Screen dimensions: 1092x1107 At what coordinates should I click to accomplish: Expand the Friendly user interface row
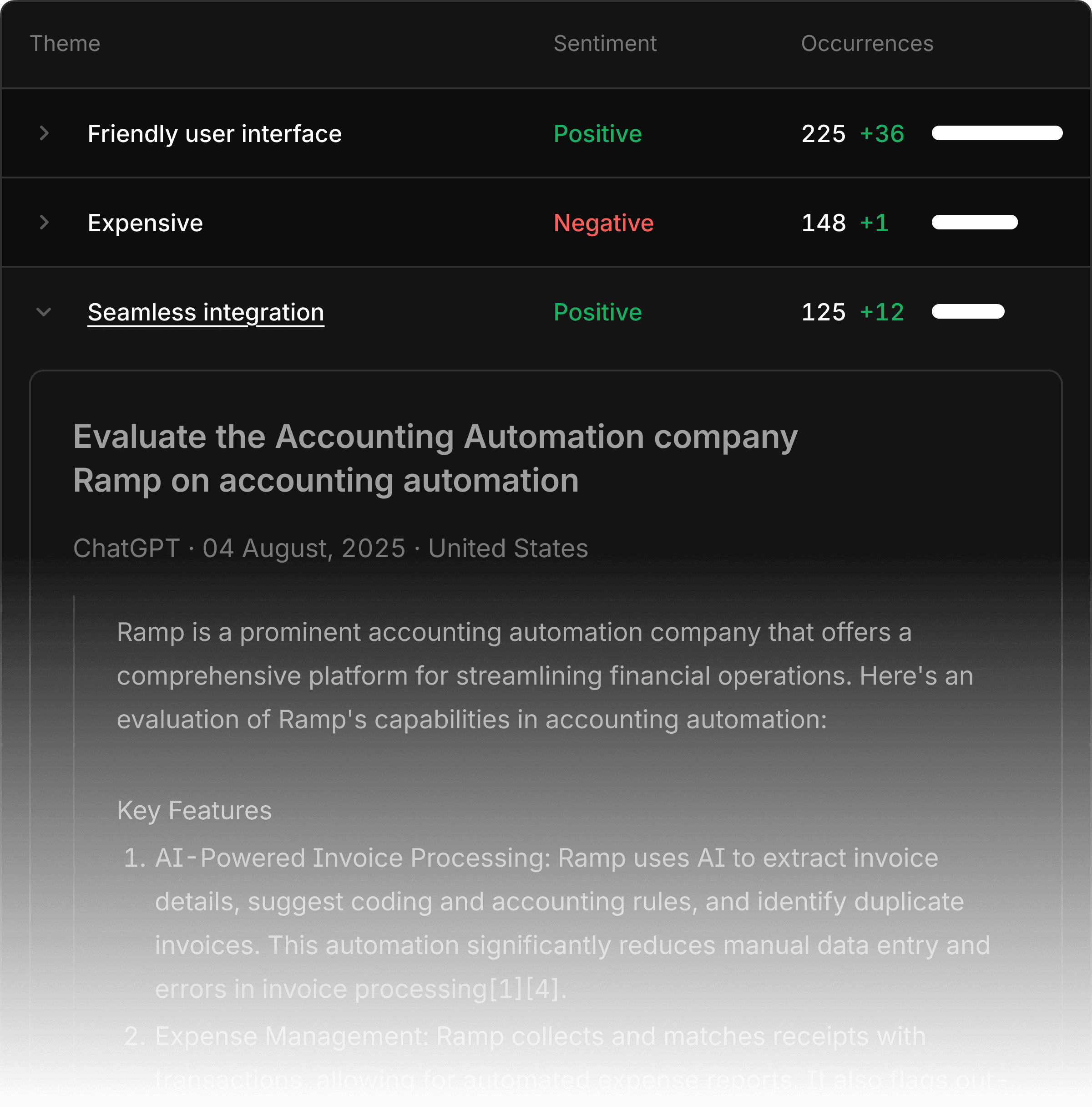pos(44,133)
